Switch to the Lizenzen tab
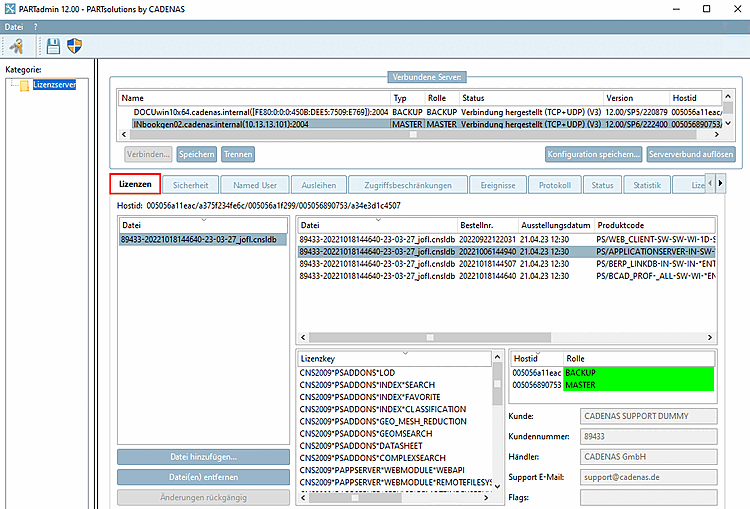This screenshot has height=509, width=750. pos(135,184)
